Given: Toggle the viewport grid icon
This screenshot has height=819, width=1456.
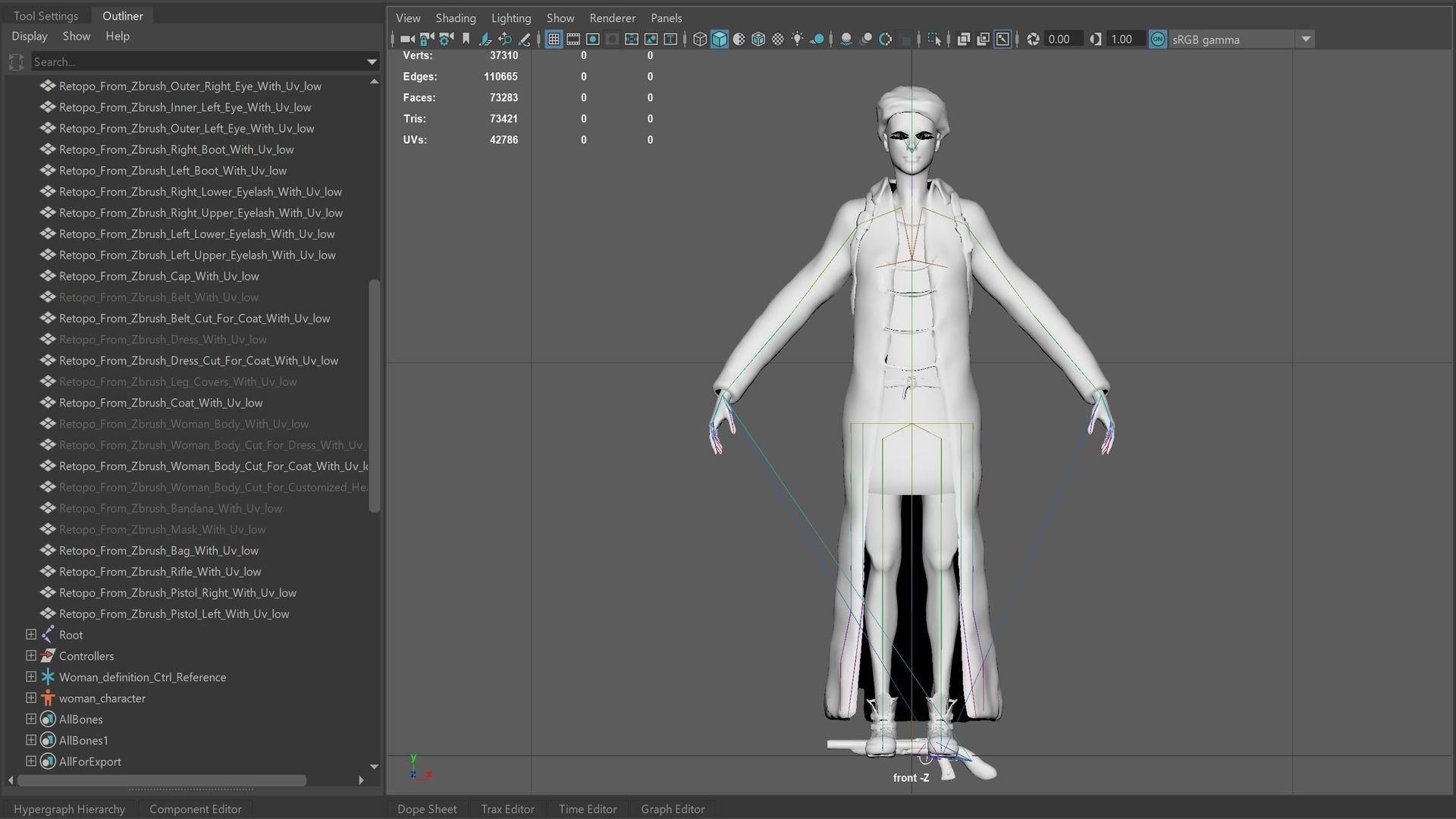Looking at the screenshot, I should 554,39.
